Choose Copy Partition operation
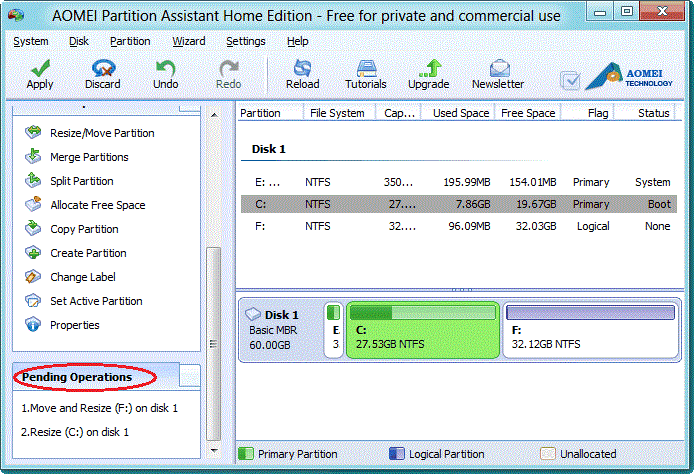Image resolution: width=694 pixels, height=474 pixels. [85, 229]
